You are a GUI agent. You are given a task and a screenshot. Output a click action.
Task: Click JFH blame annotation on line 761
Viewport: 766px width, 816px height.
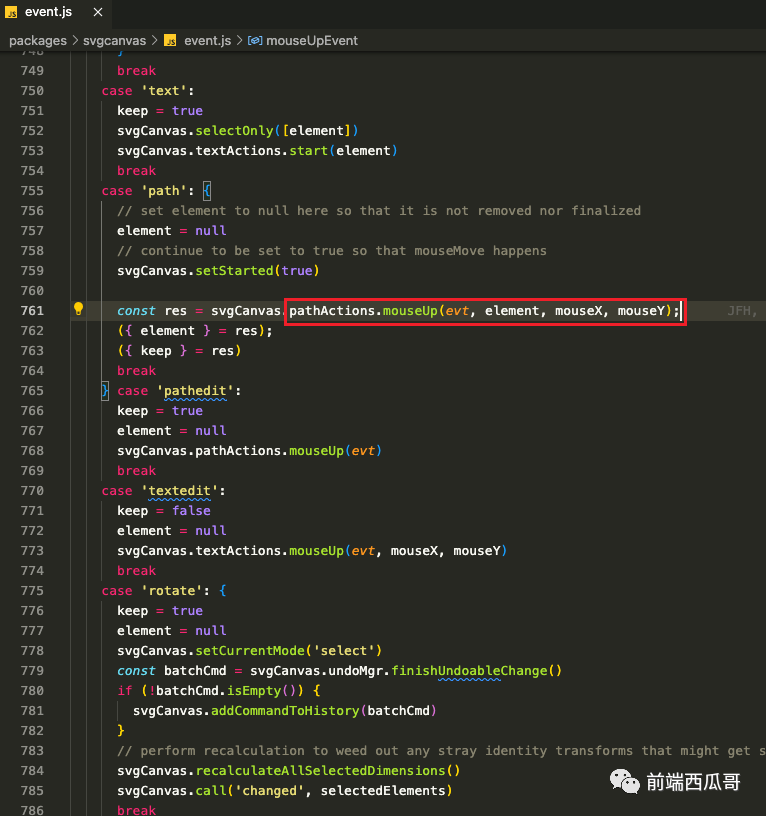pyautogui.click(x=742, y=311)
